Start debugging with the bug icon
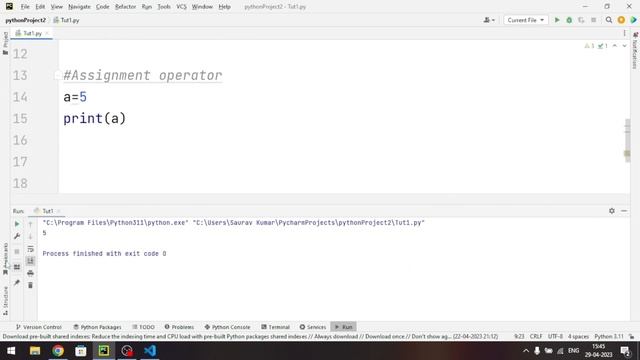Screen dimensions: 640x360 tap(569, 20)
